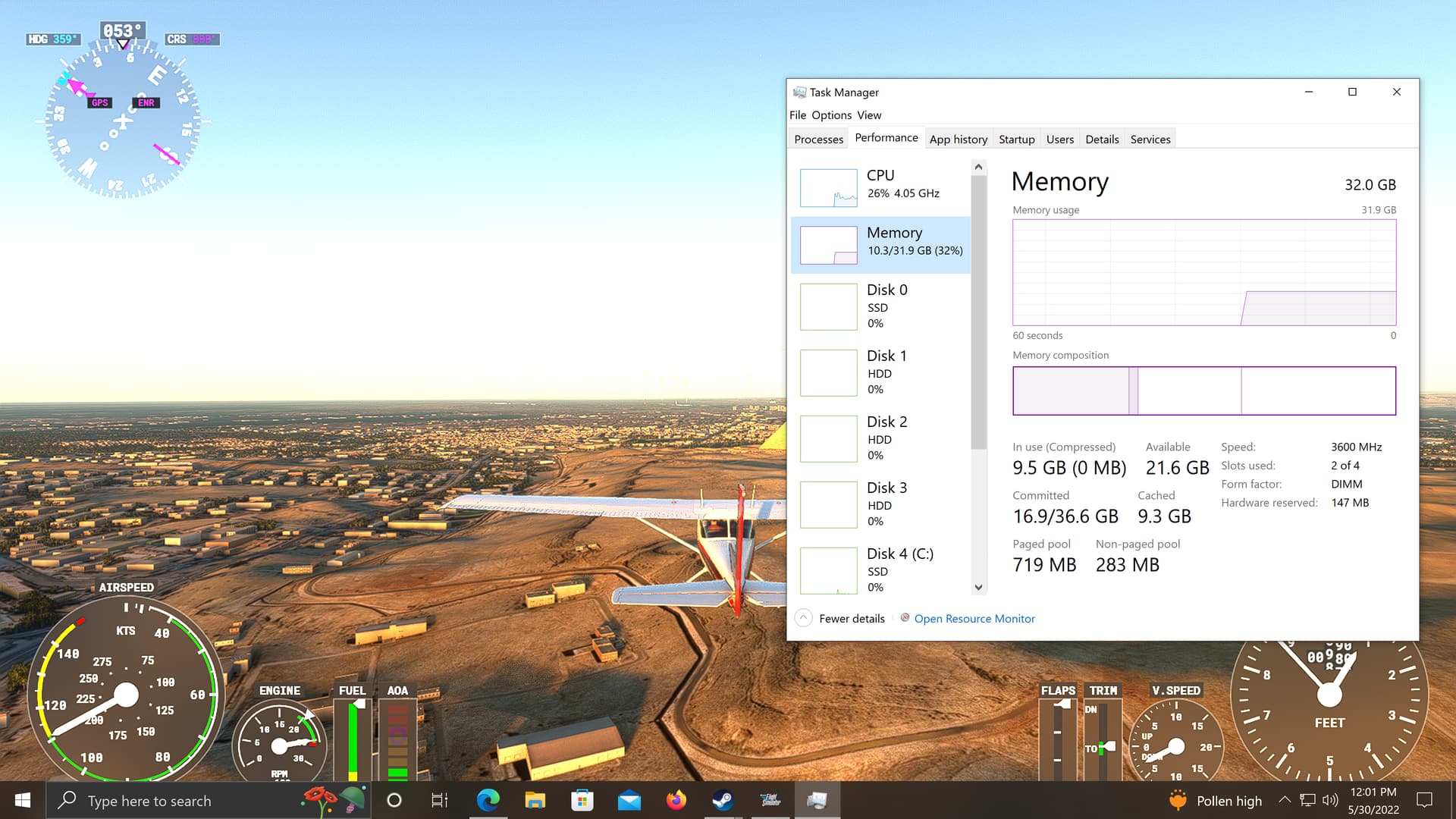This screenshot has width=1456, height=819.
Task: Click the CRS course readout
Action: point(193,39)
